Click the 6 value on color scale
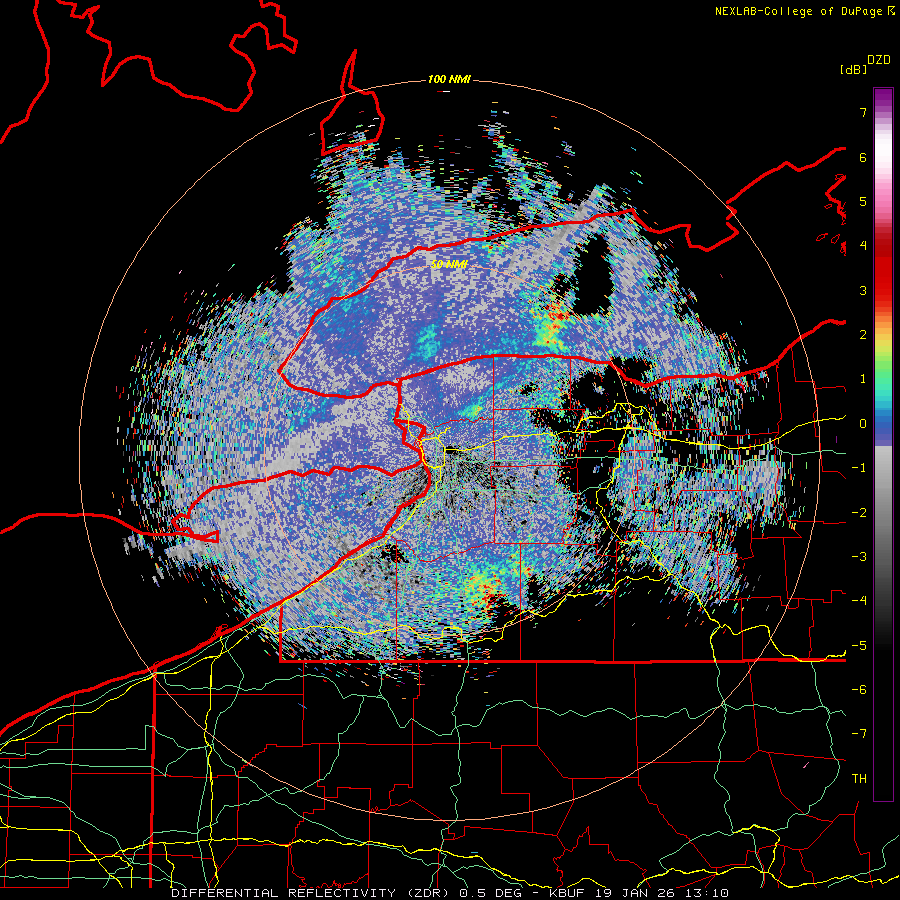 coord(863,157)
